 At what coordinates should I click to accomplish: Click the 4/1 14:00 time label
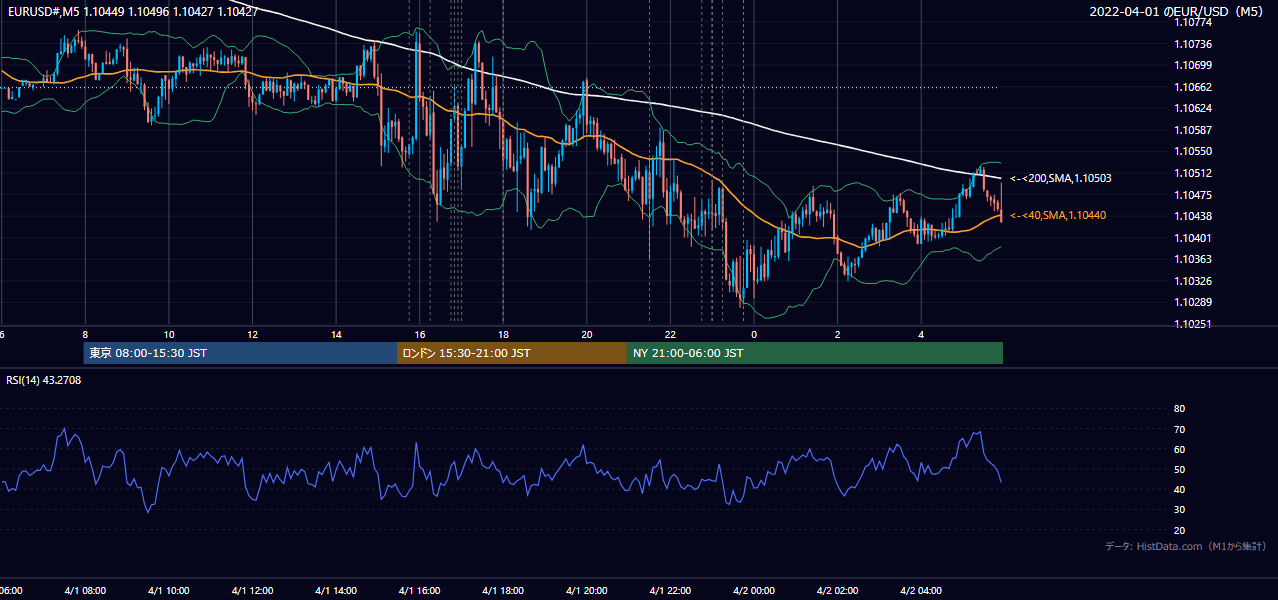coord(336,591)
